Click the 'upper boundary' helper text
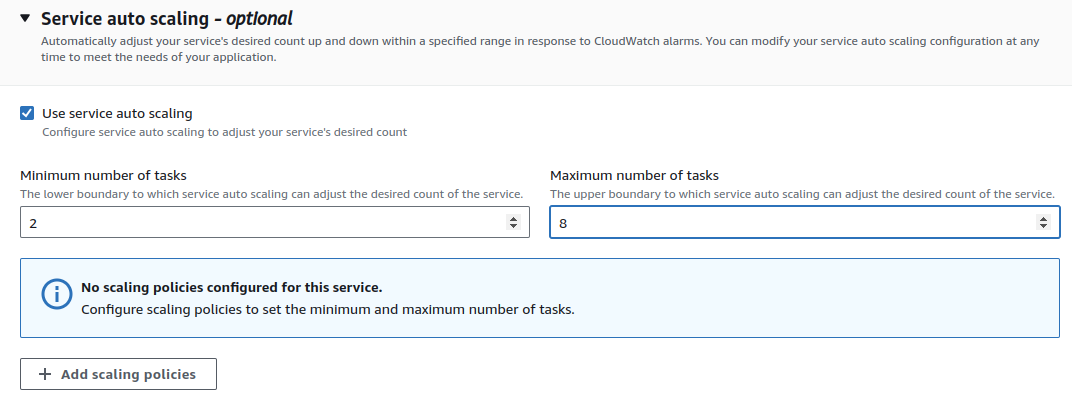The width and height of the screenshot is (1072, 409). tap(802, 193)
